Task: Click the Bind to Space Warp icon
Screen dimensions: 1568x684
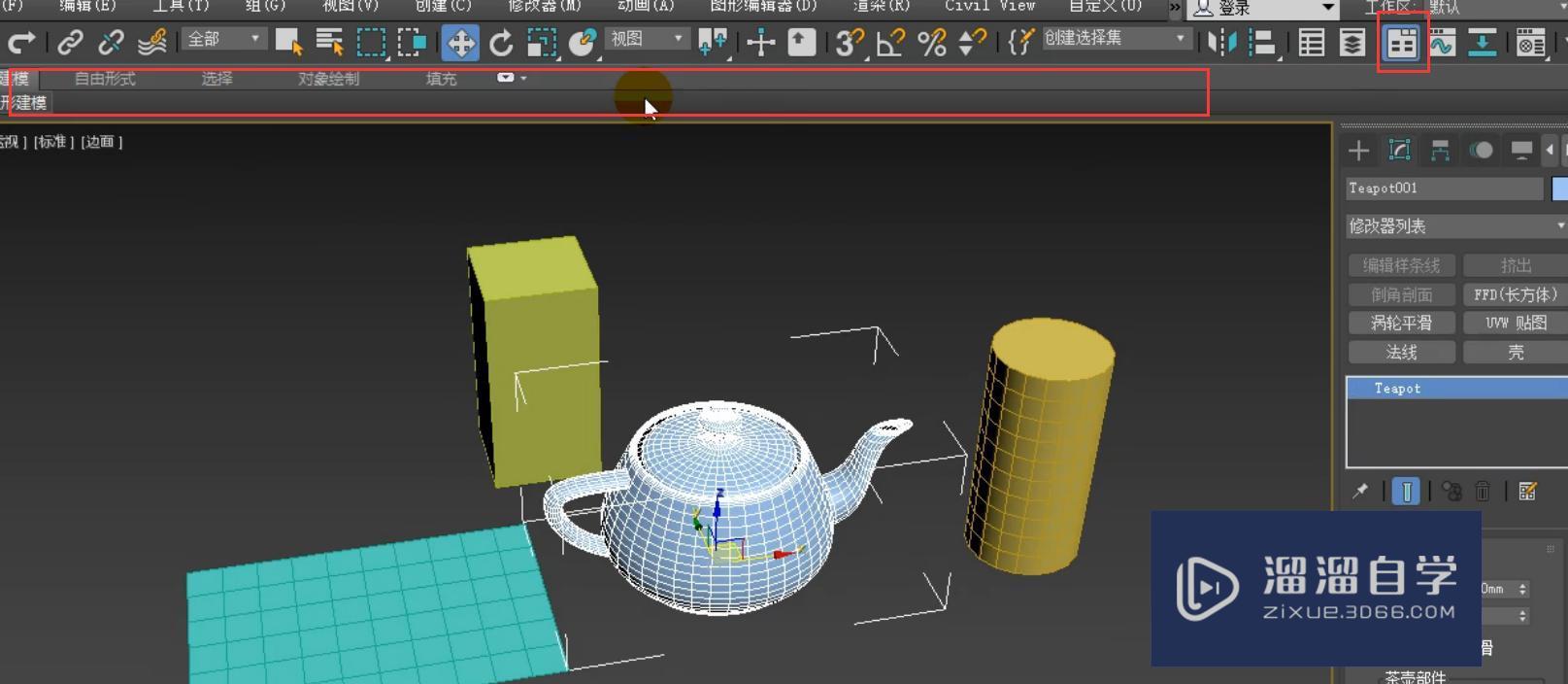Action: (x=152, y=42)
